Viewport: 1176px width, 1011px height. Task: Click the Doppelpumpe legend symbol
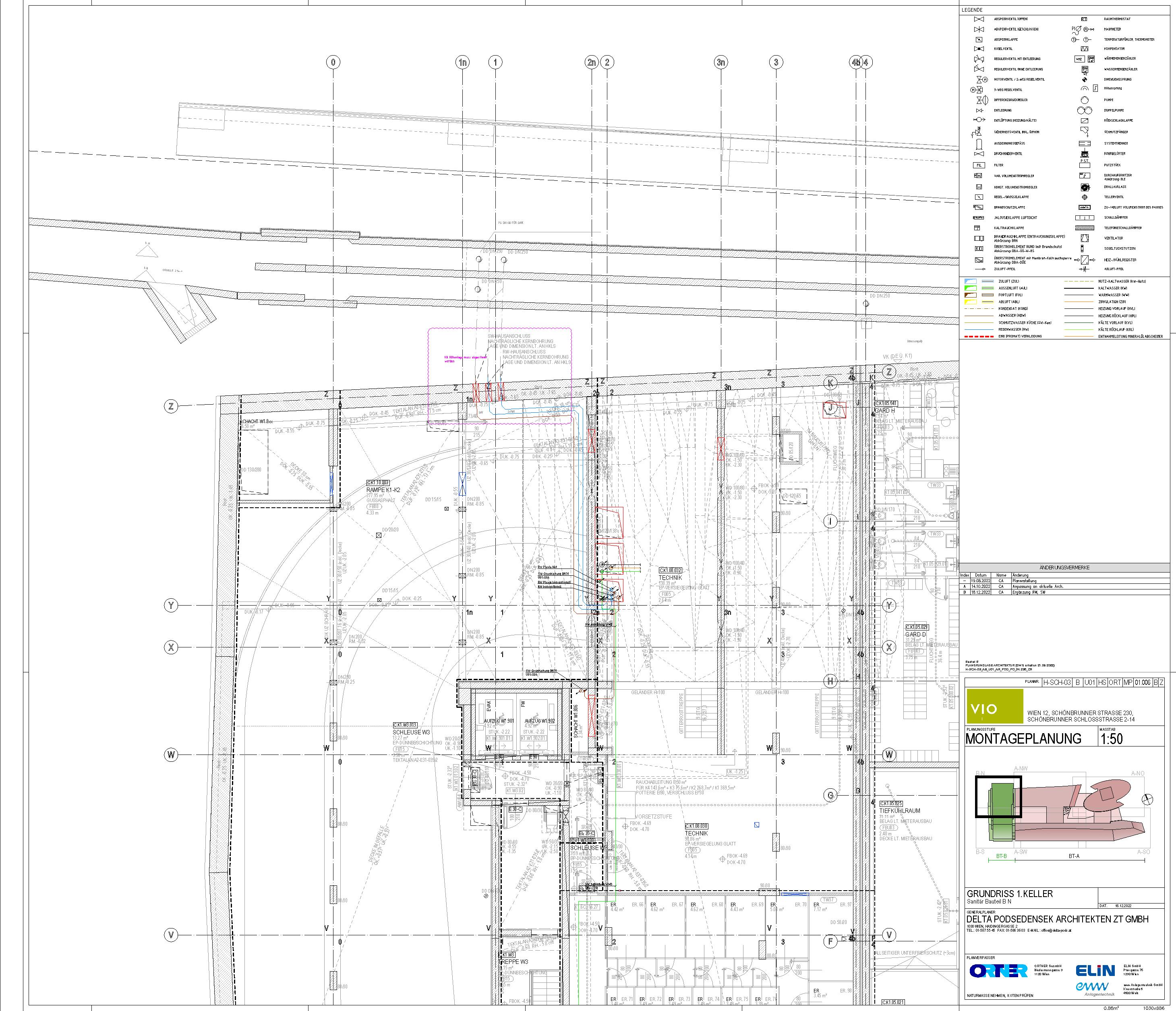point(1085,110)
